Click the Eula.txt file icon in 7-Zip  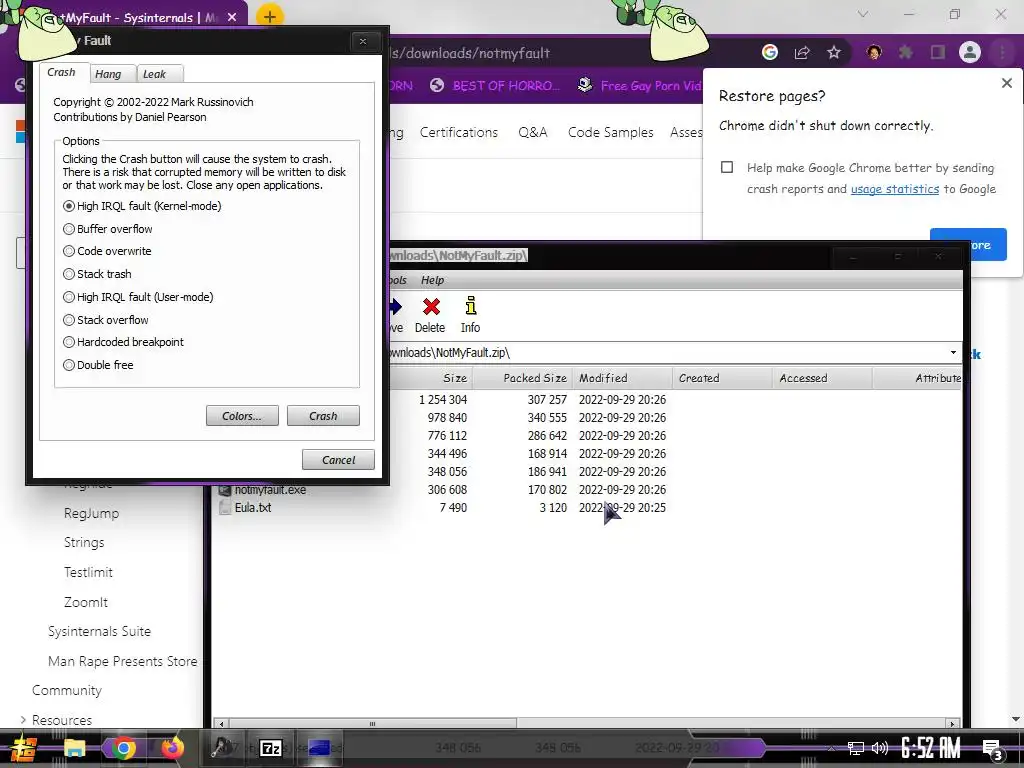pyautogui.click(x=225, y=507)
